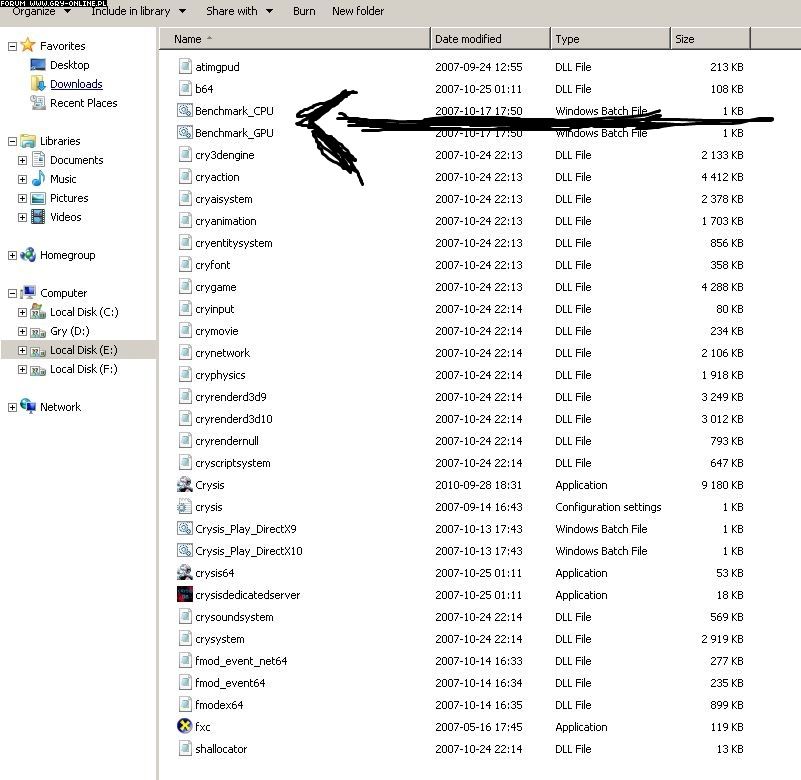Click the Network icon in sidebar
Viewport: 801px width, 780px height.
[28, 406]
